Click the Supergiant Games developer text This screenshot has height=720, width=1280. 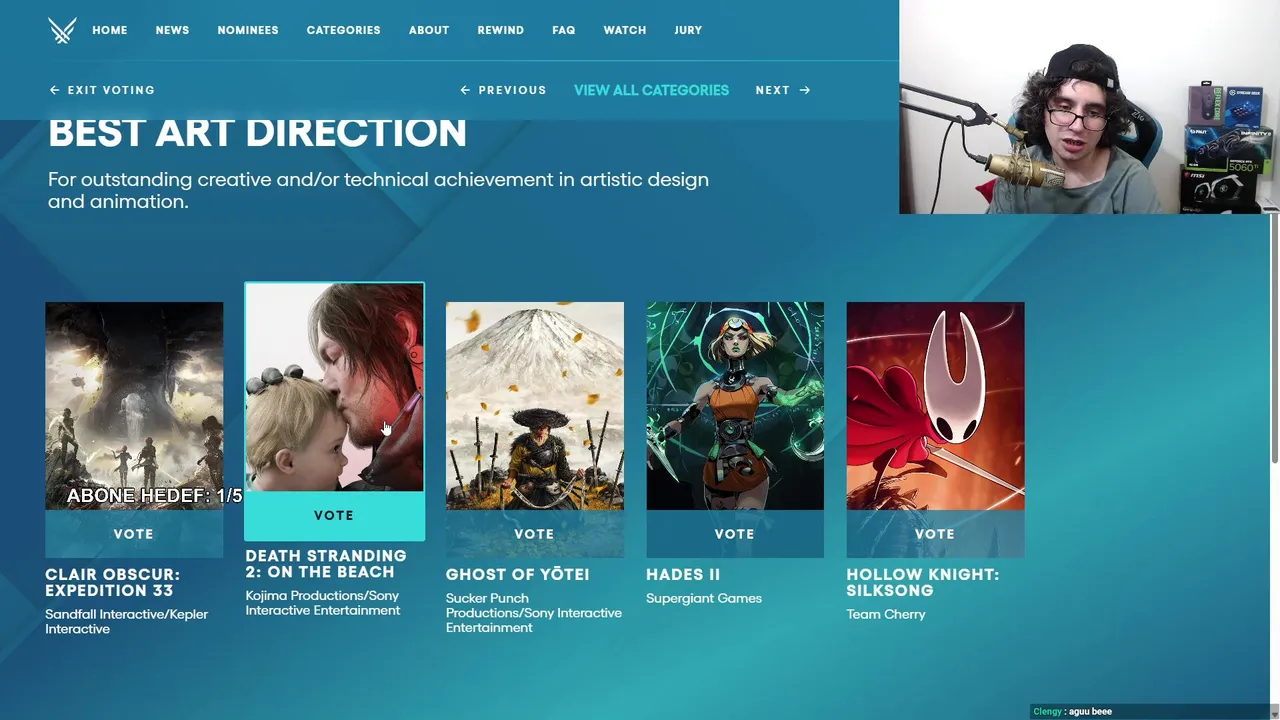coord(704,598)
